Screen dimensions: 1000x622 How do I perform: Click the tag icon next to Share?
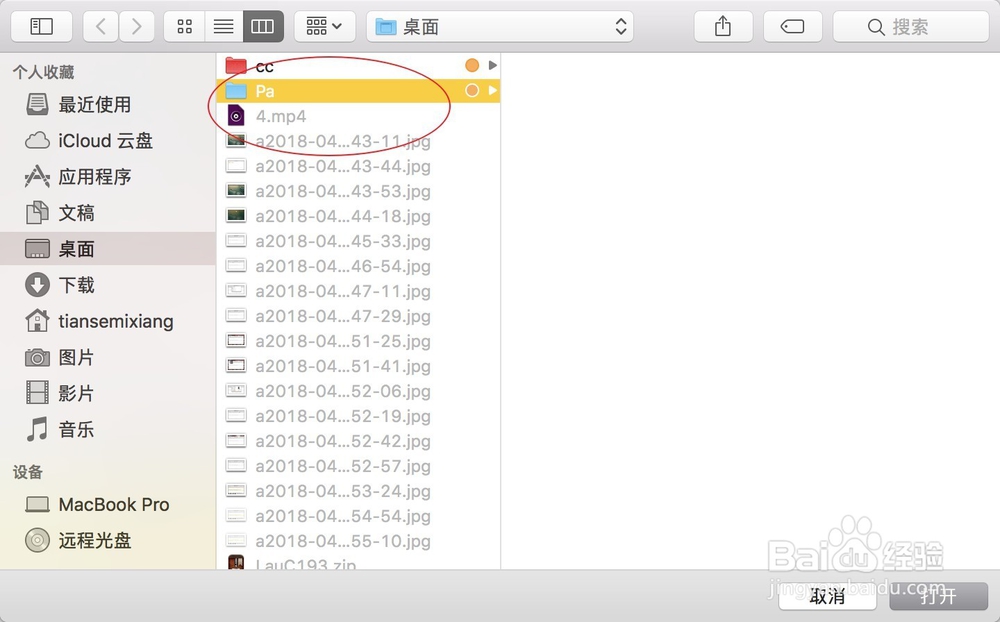click(x=792, y=26)
